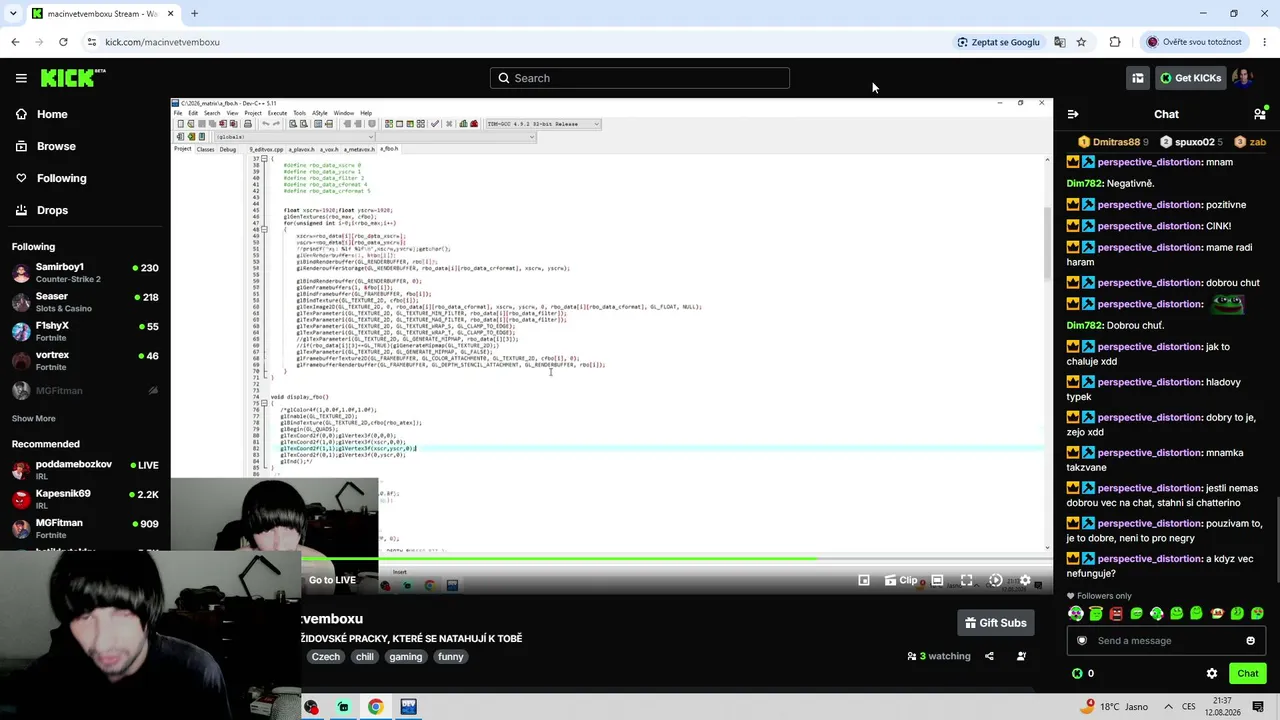Create a Clip of the stream
This screenshot has height=720, width=1280.
click(x=901, y=580)
